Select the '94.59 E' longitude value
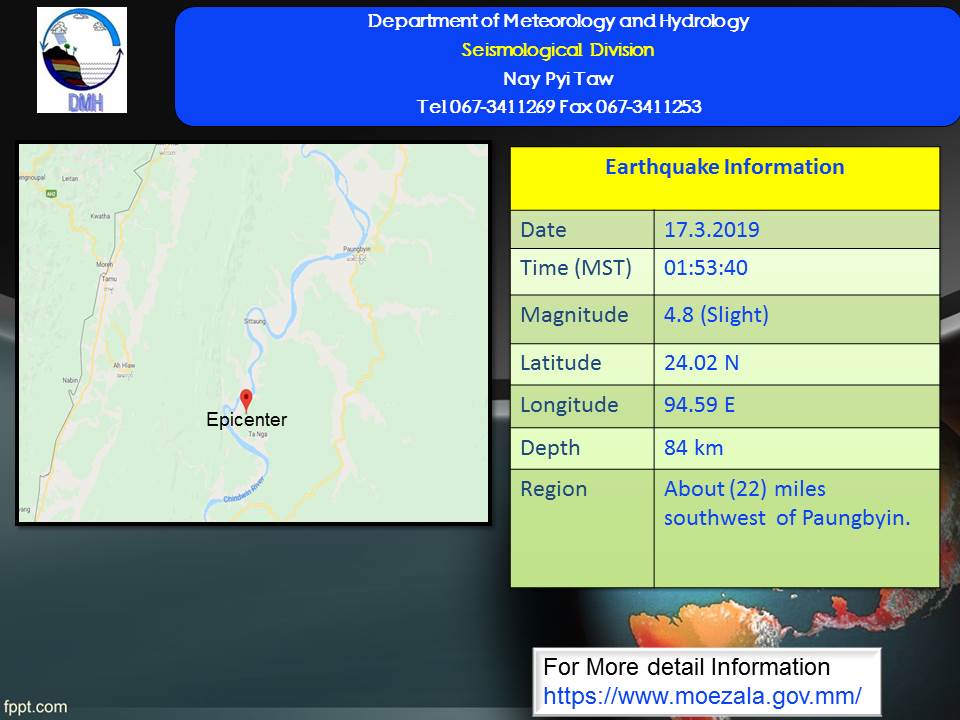Image resolution: width=960 pixels, height=720 pixels. pyautogui.click(x=700, y=405)
